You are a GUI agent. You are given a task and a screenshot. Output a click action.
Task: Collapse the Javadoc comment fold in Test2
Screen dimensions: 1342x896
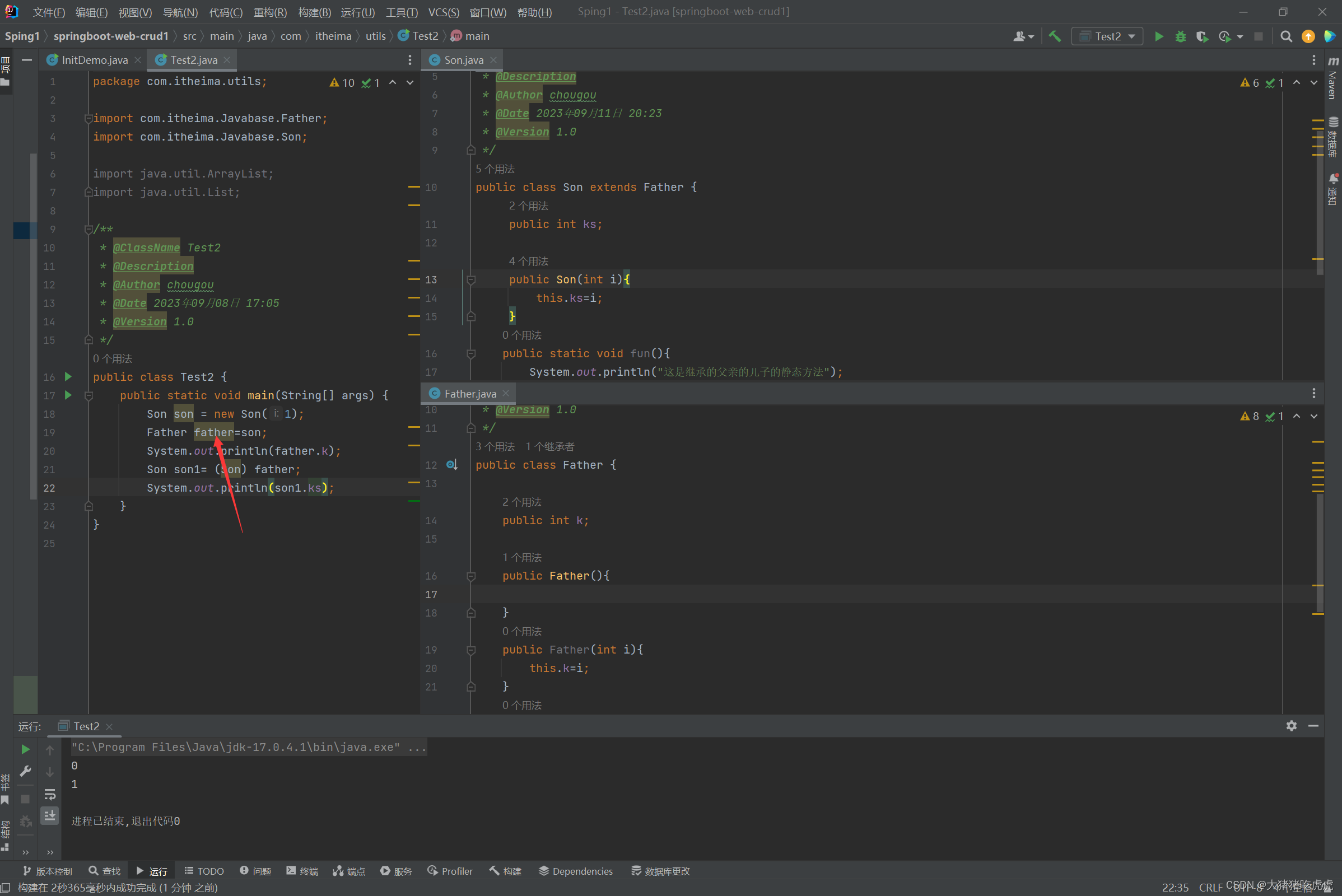(x=88, y=229)
